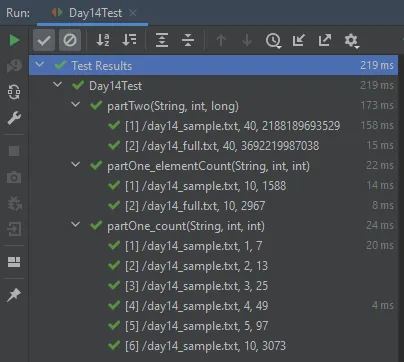Select day14_sample.txt, 4, 49 test

click(x=213, y=306)
